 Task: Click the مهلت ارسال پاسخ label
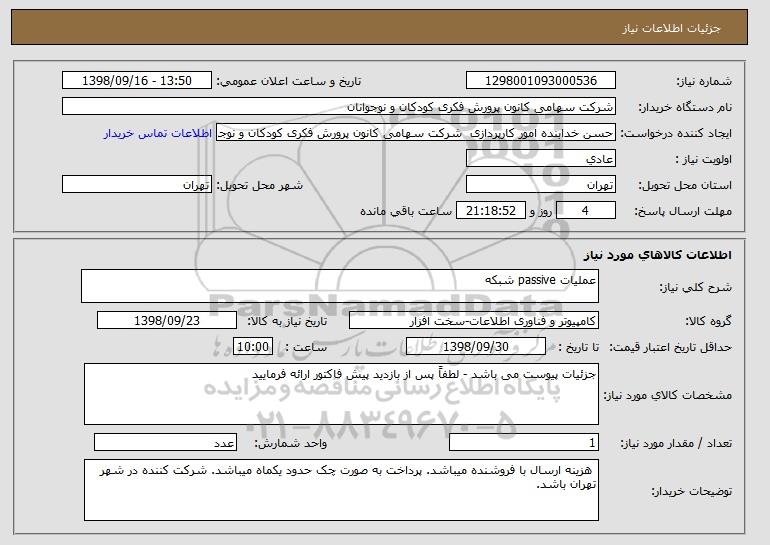683,211
